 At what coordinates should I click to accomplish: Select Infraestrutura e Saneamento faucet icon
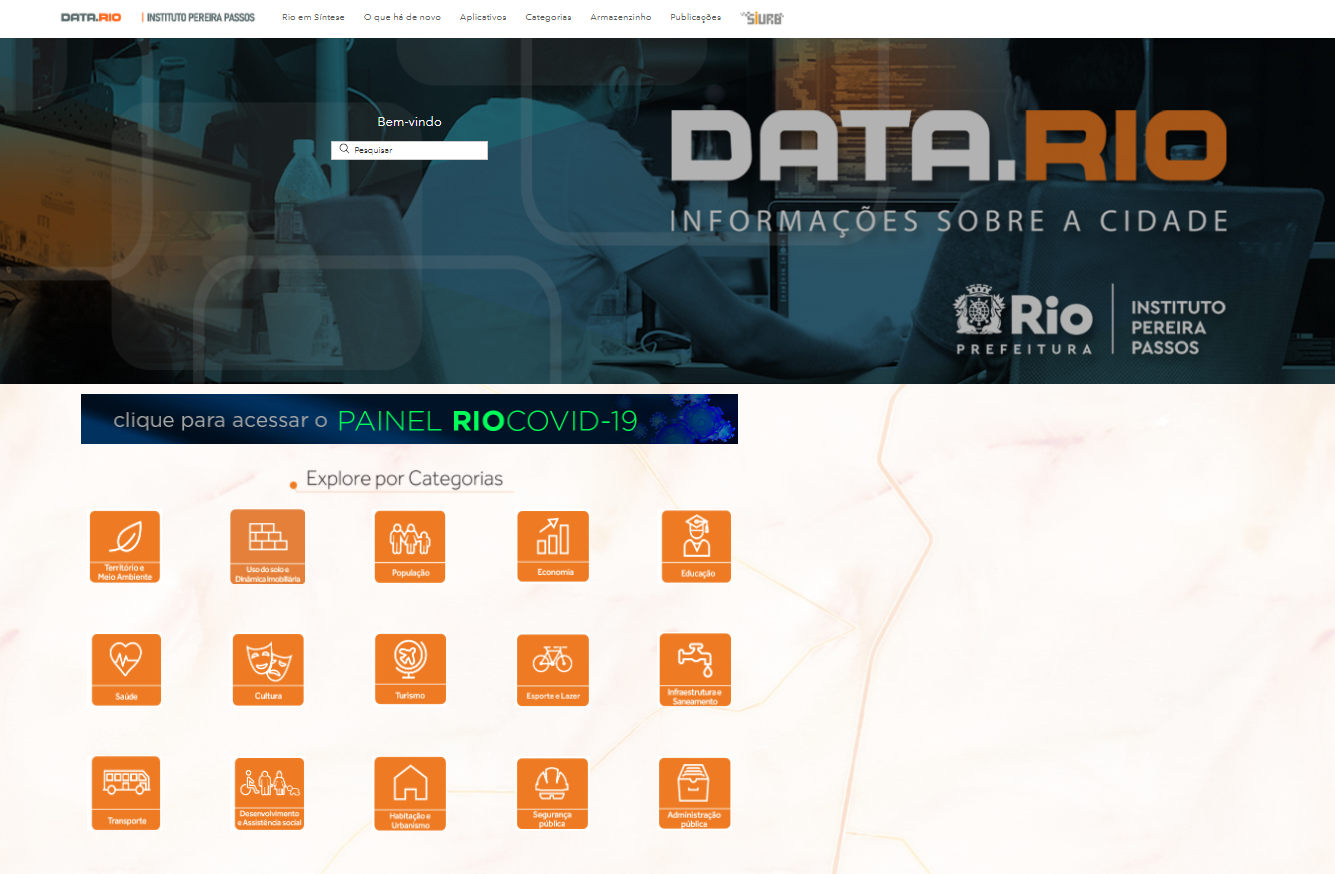coord(695,669)
